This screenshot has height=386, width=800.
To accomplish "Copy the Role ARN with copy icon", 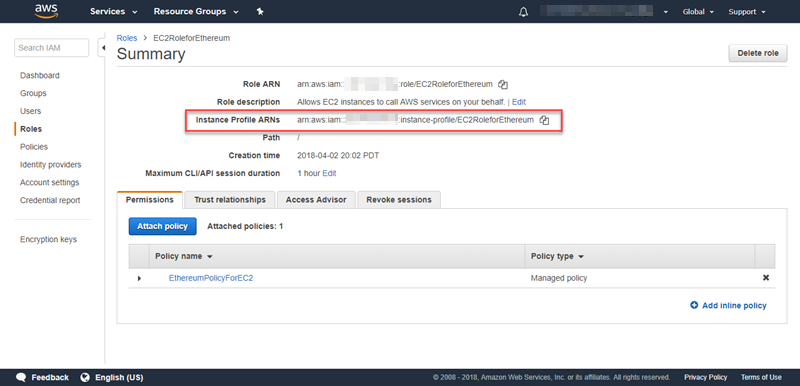I will tap(503, 84).
